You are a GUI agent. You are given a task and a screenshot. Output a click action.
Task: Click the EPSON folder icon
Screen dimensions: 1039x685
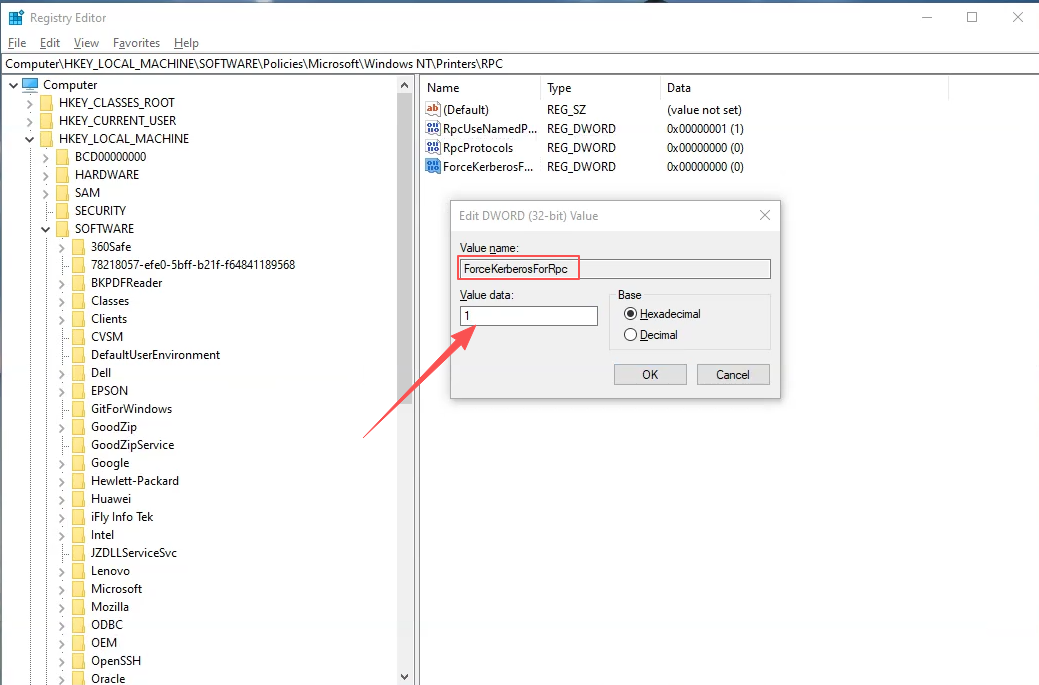(78, 391)
